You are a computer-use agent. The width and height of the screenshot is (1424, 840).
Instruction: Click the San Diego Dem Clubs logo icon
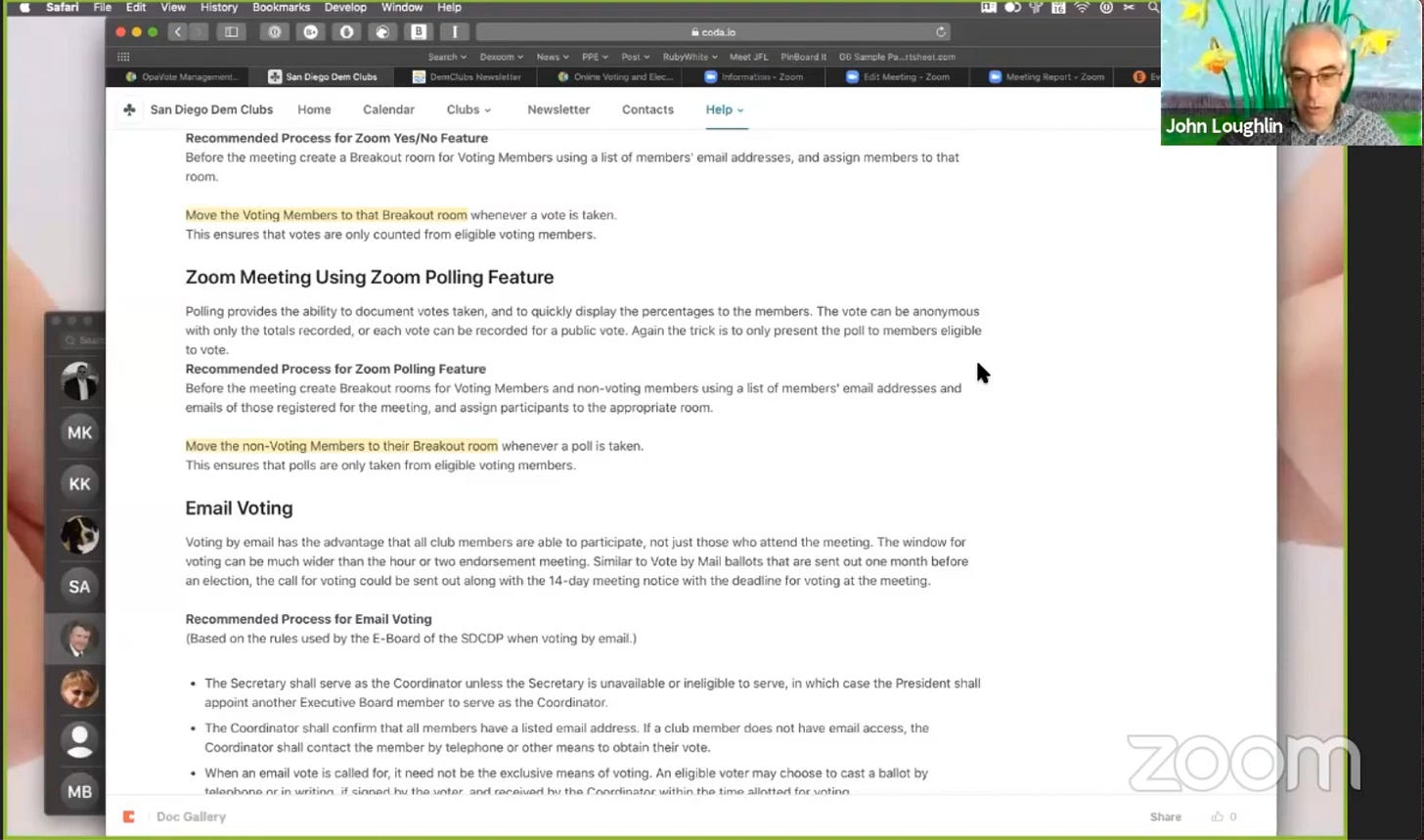point(129,110)
